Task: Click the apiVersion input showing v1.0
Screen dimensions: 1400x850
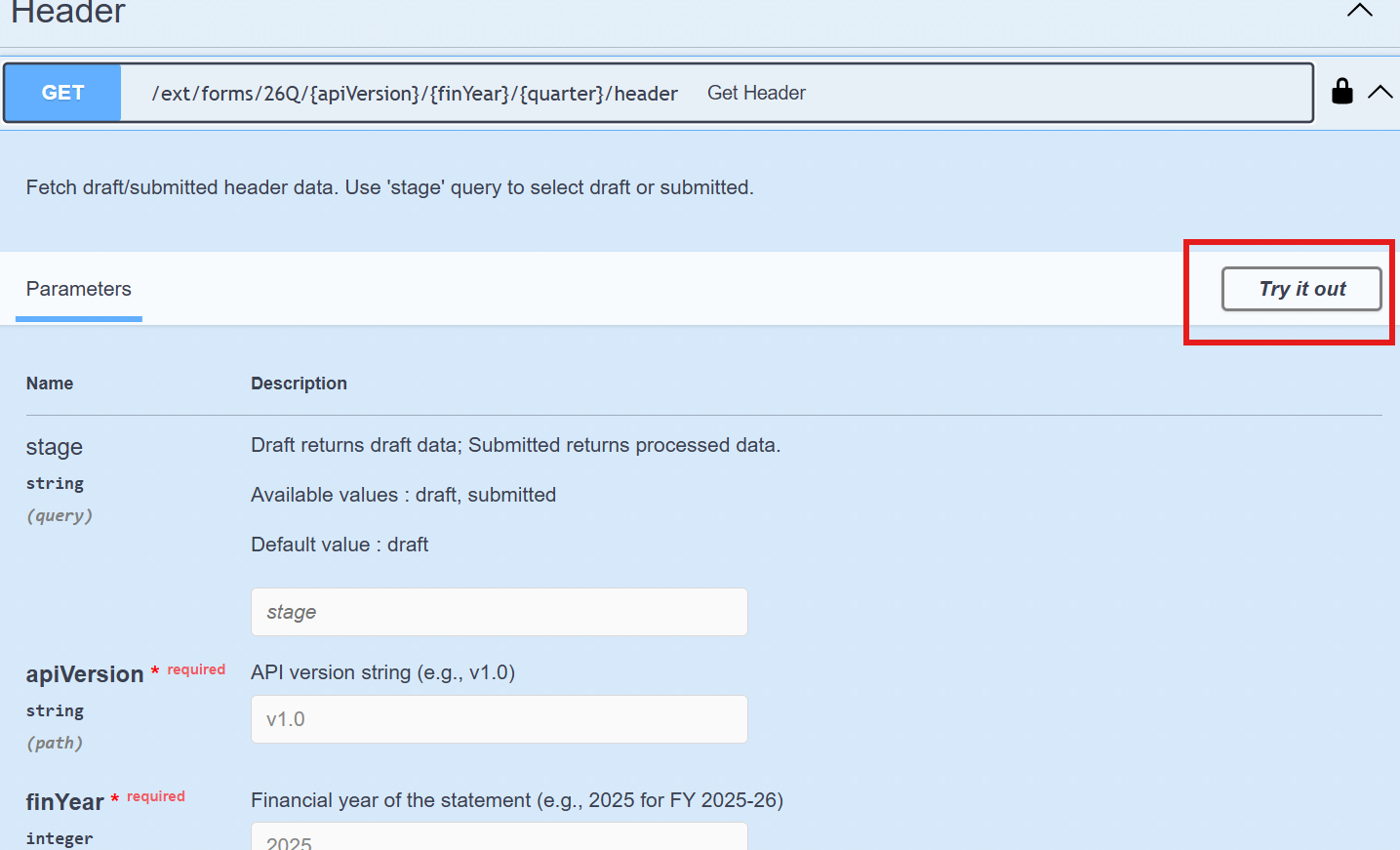Action: 499,719
